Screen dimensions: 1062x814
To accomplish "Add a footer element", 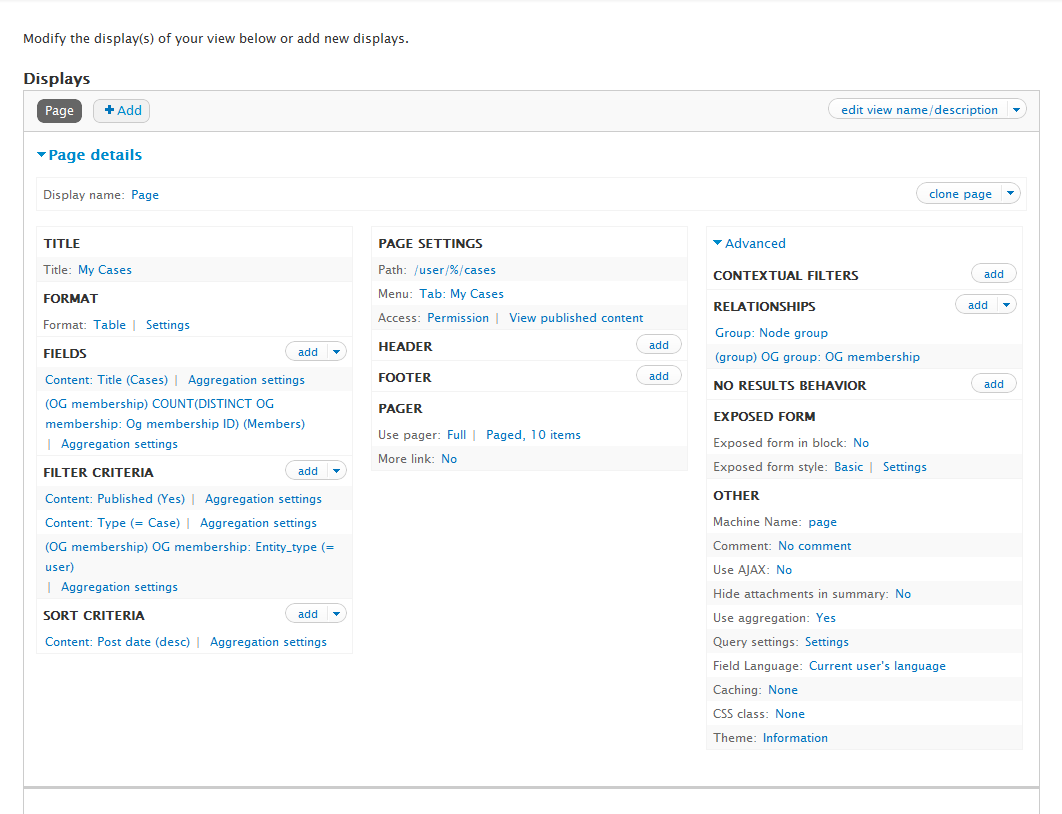I will pos(659,377).
